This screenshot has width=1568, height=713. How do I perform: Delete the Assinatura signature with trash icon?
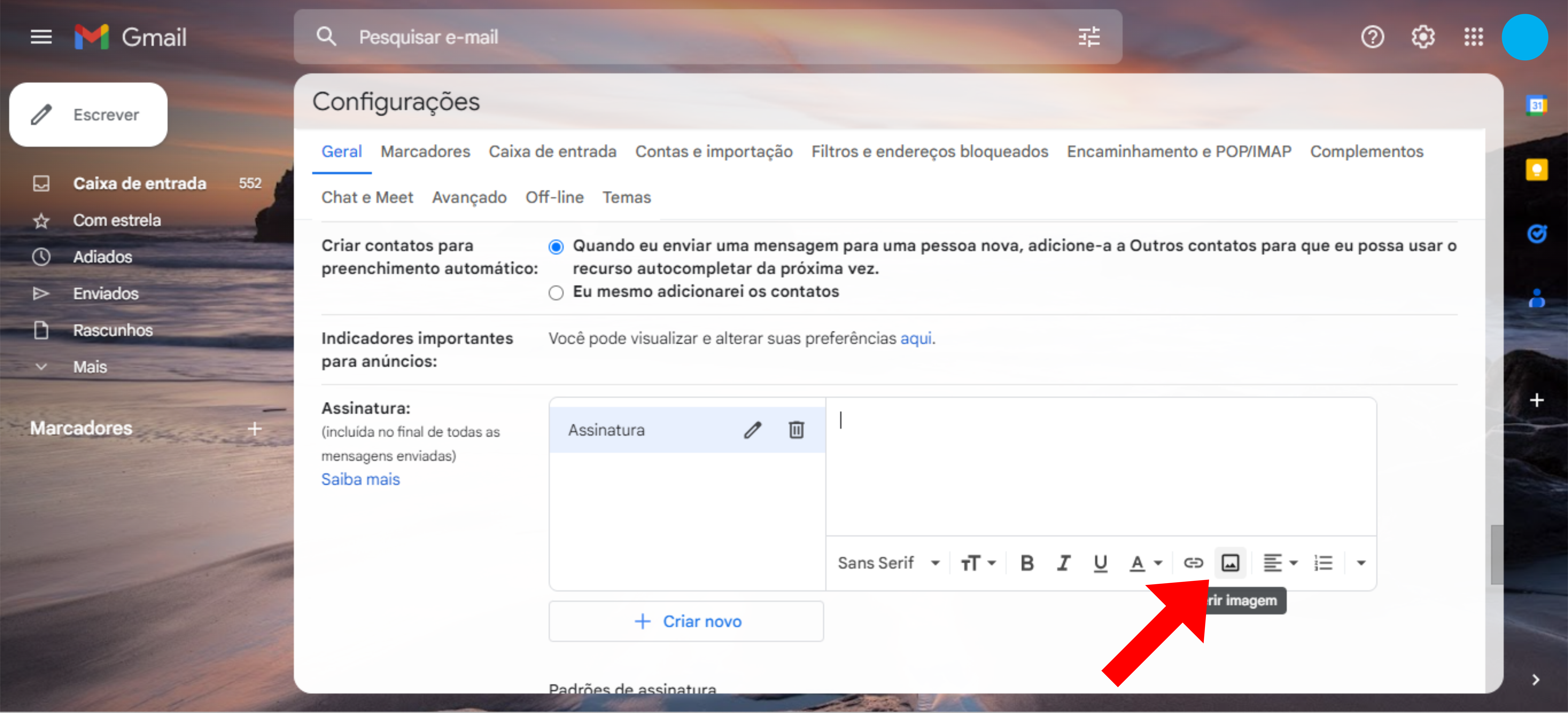pyautogui.click(x=796, y=430)
